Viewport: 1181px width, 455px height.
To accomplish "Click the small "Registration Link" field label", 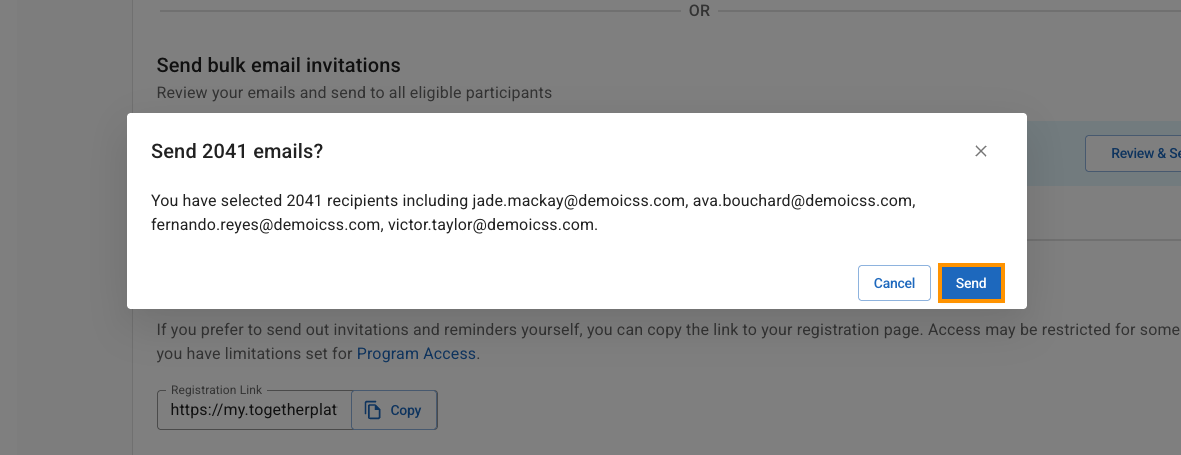I will click(x=217, y=389).
